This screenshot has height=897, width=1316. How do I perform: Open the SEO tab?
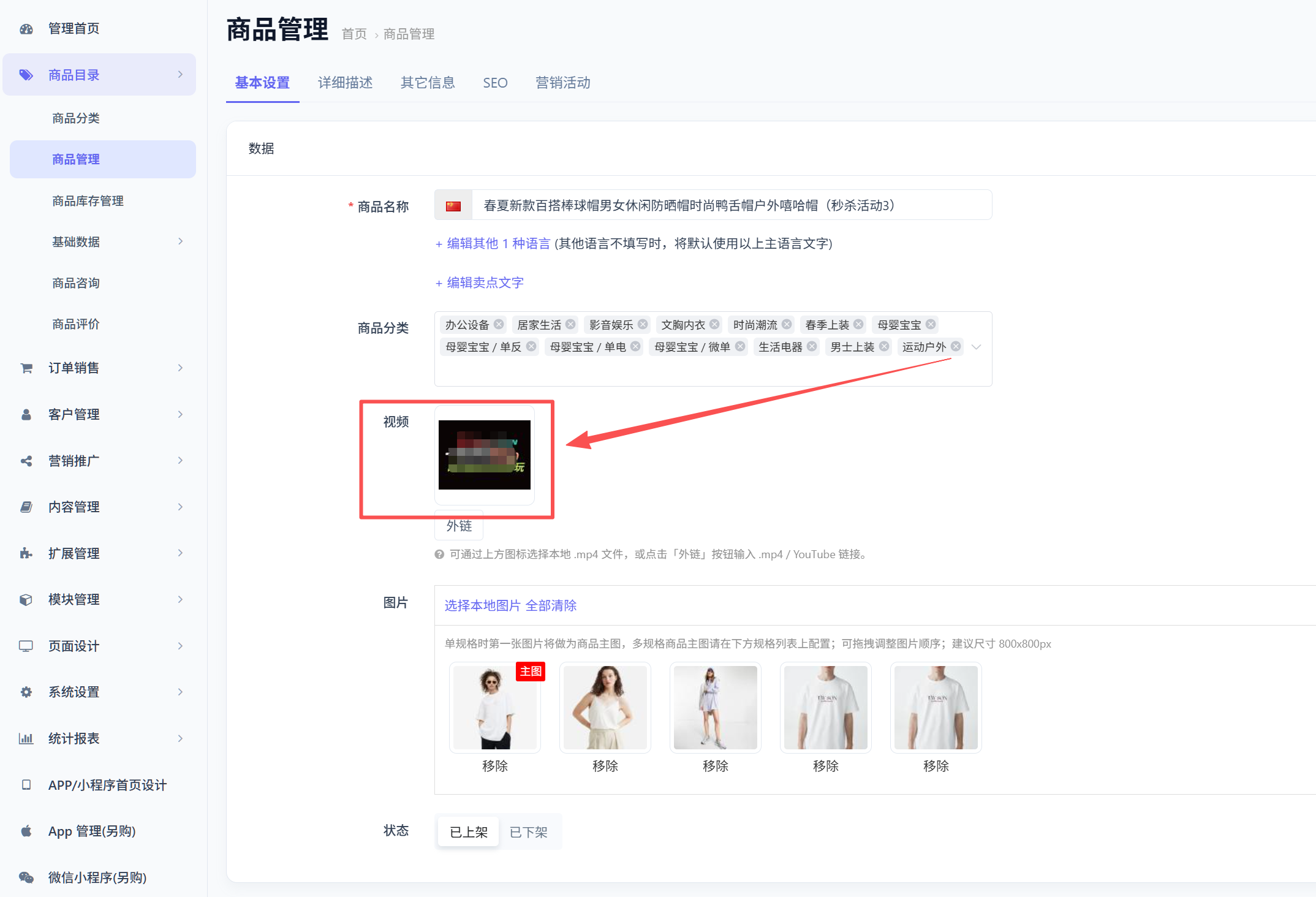tap(495, 83)
